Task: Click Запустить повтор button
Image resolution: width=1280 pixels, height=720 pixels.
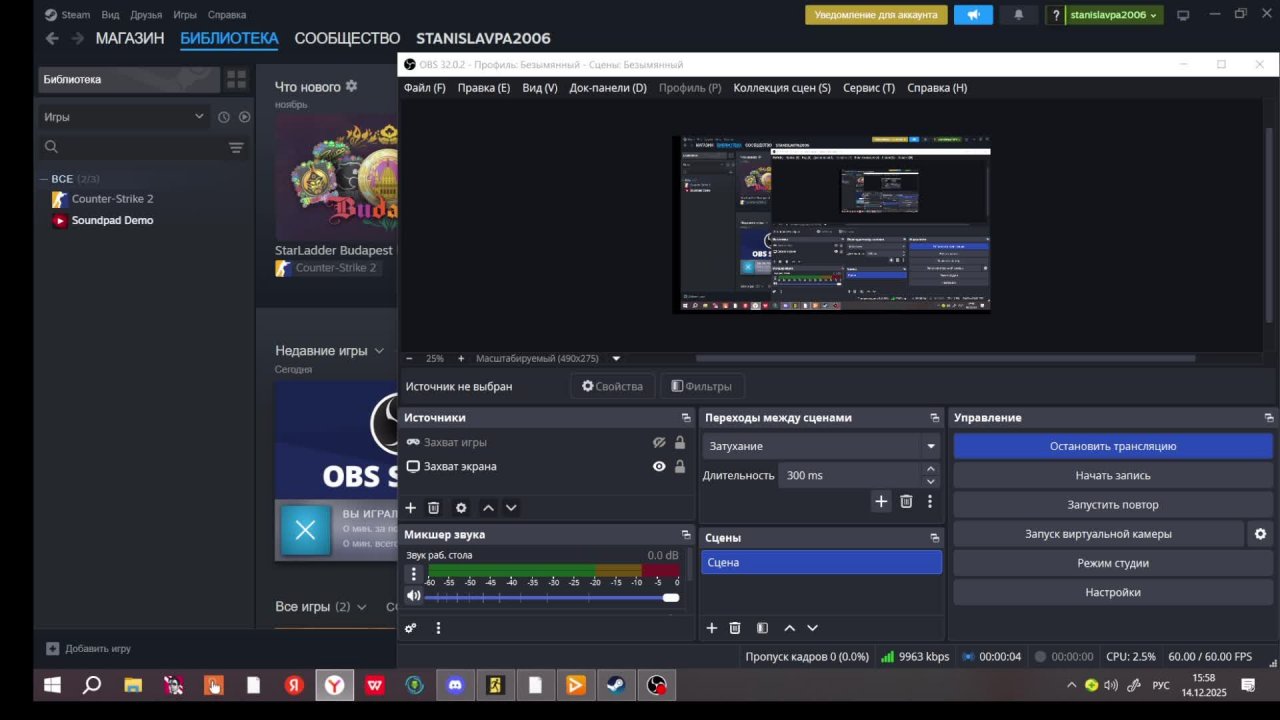Action: click(x=1112, y=505)
